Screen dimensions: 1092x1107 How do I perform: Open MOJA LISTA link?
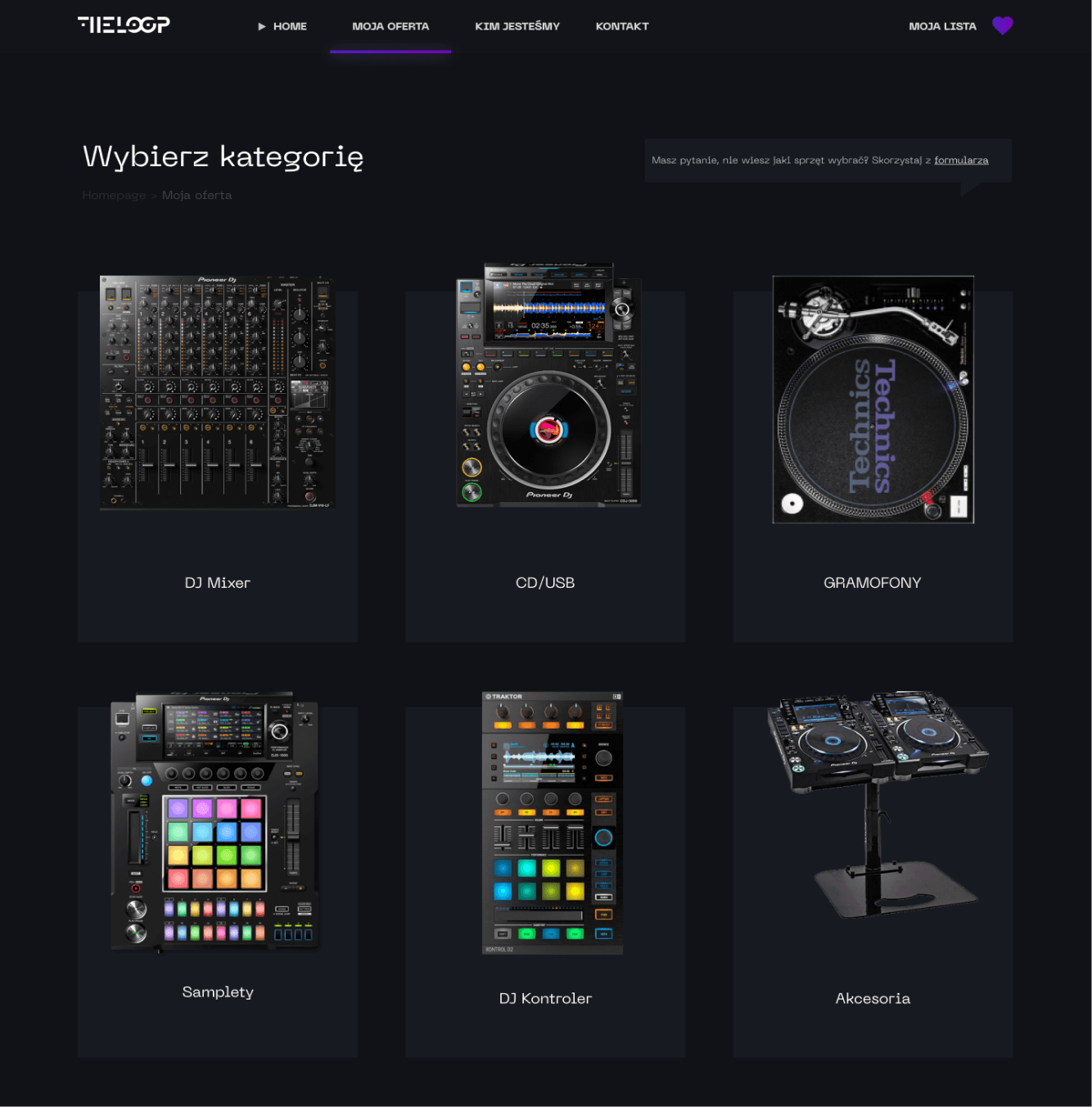click(942, 26)
